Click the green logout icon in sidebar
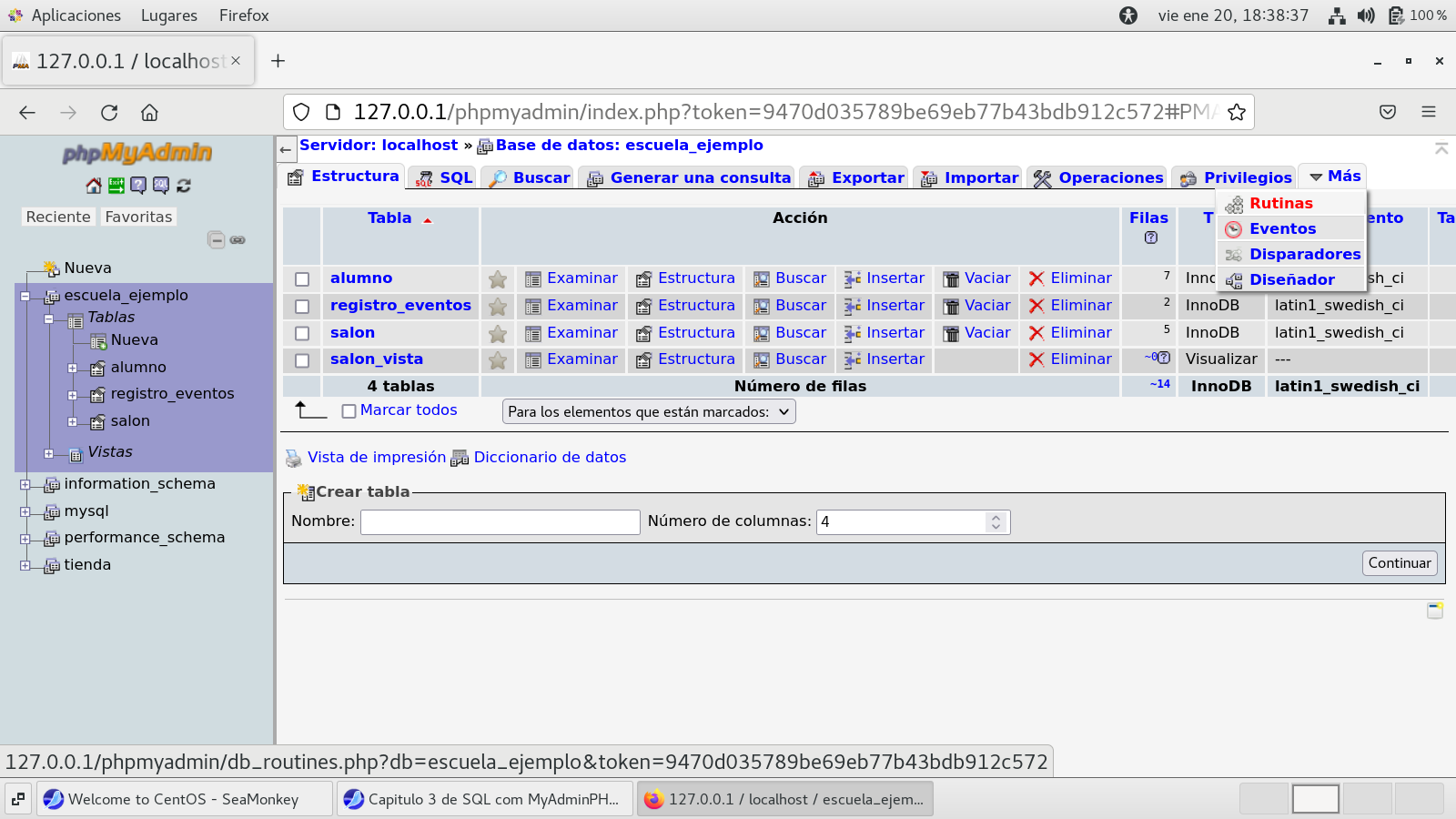1456x819 pixels. [116, 186]
